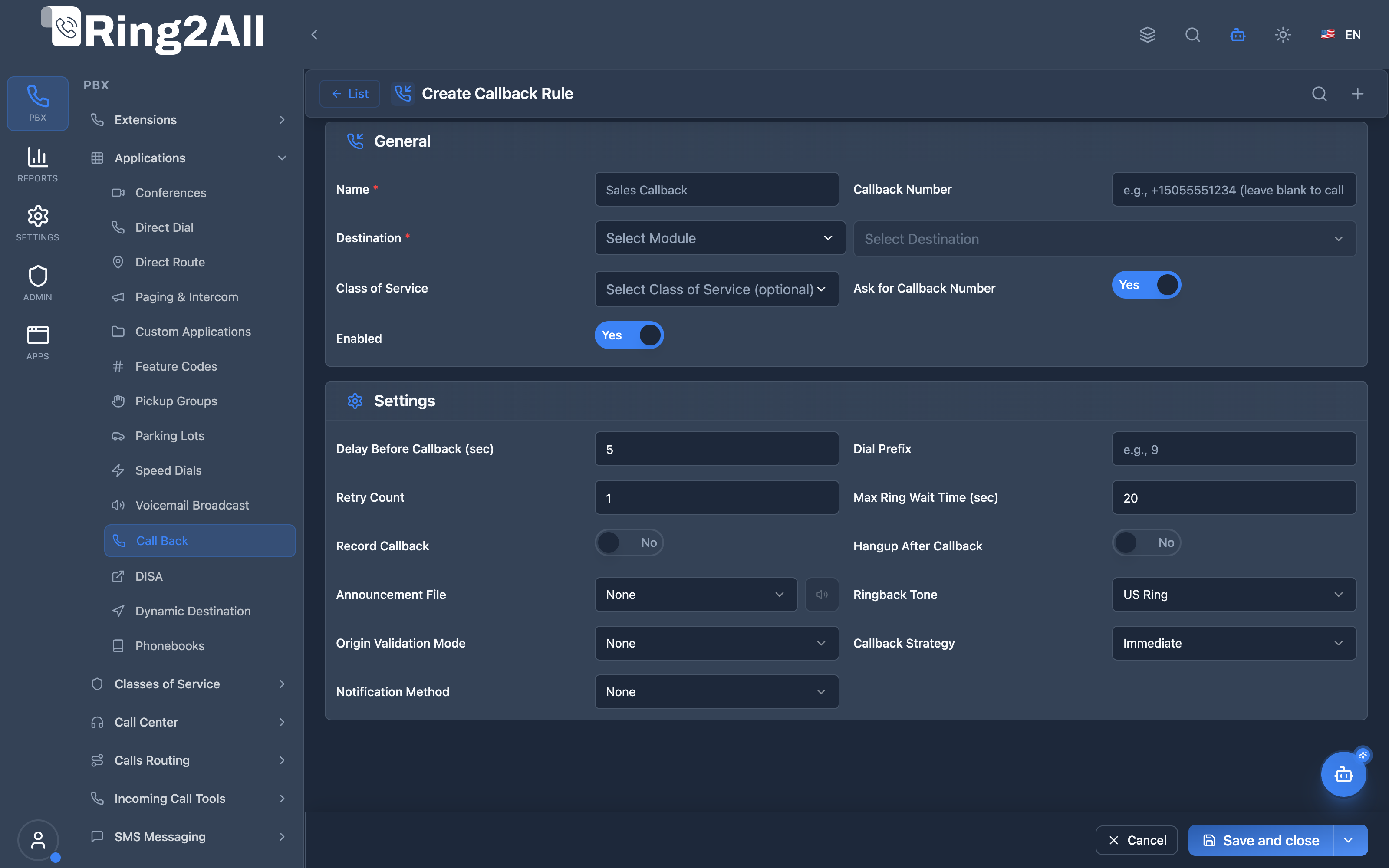
Task: Play the announcement file speaker icon
Action: 822,595
